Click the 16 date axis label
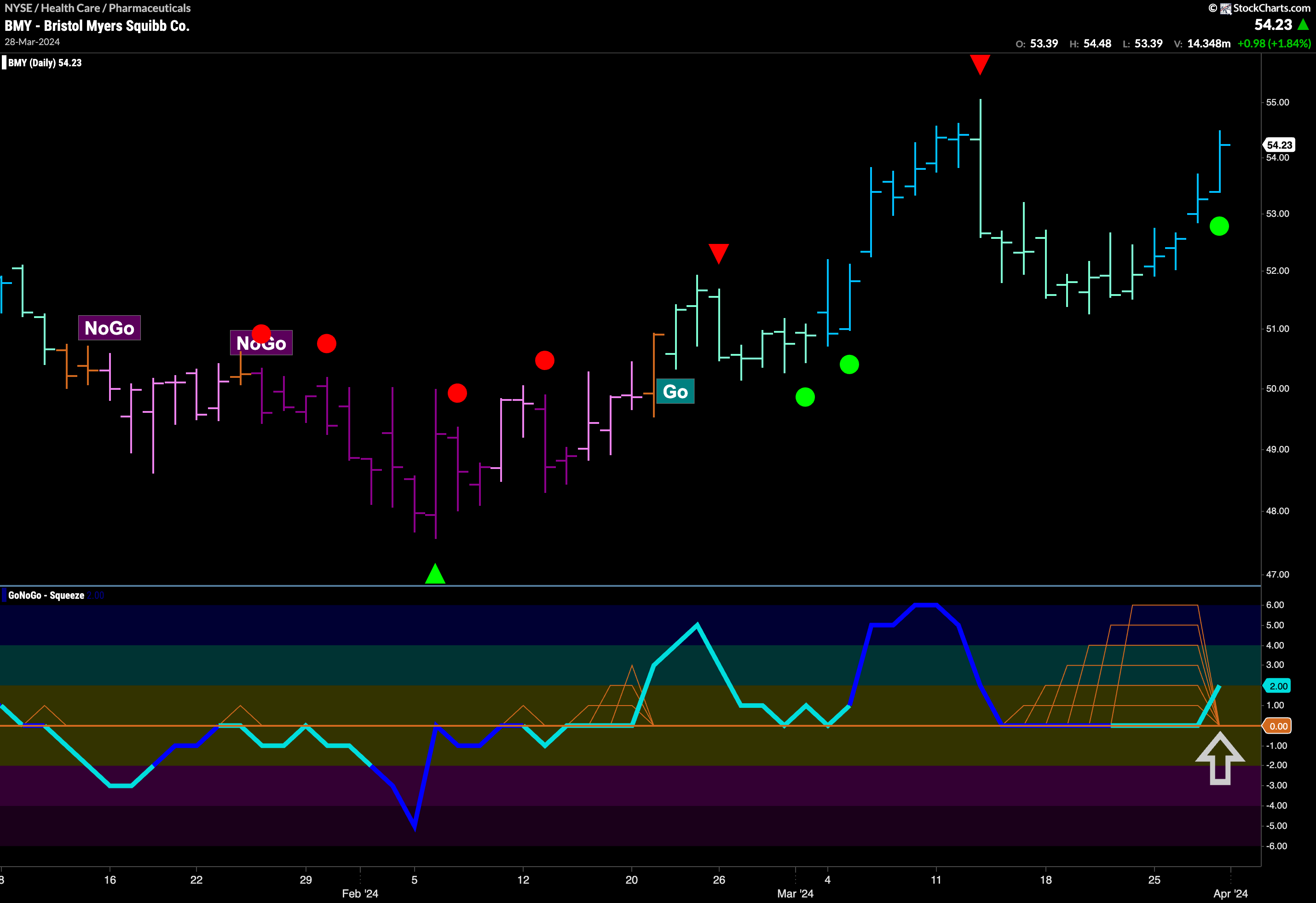1316x903 pixels. [x=110, y=880]
